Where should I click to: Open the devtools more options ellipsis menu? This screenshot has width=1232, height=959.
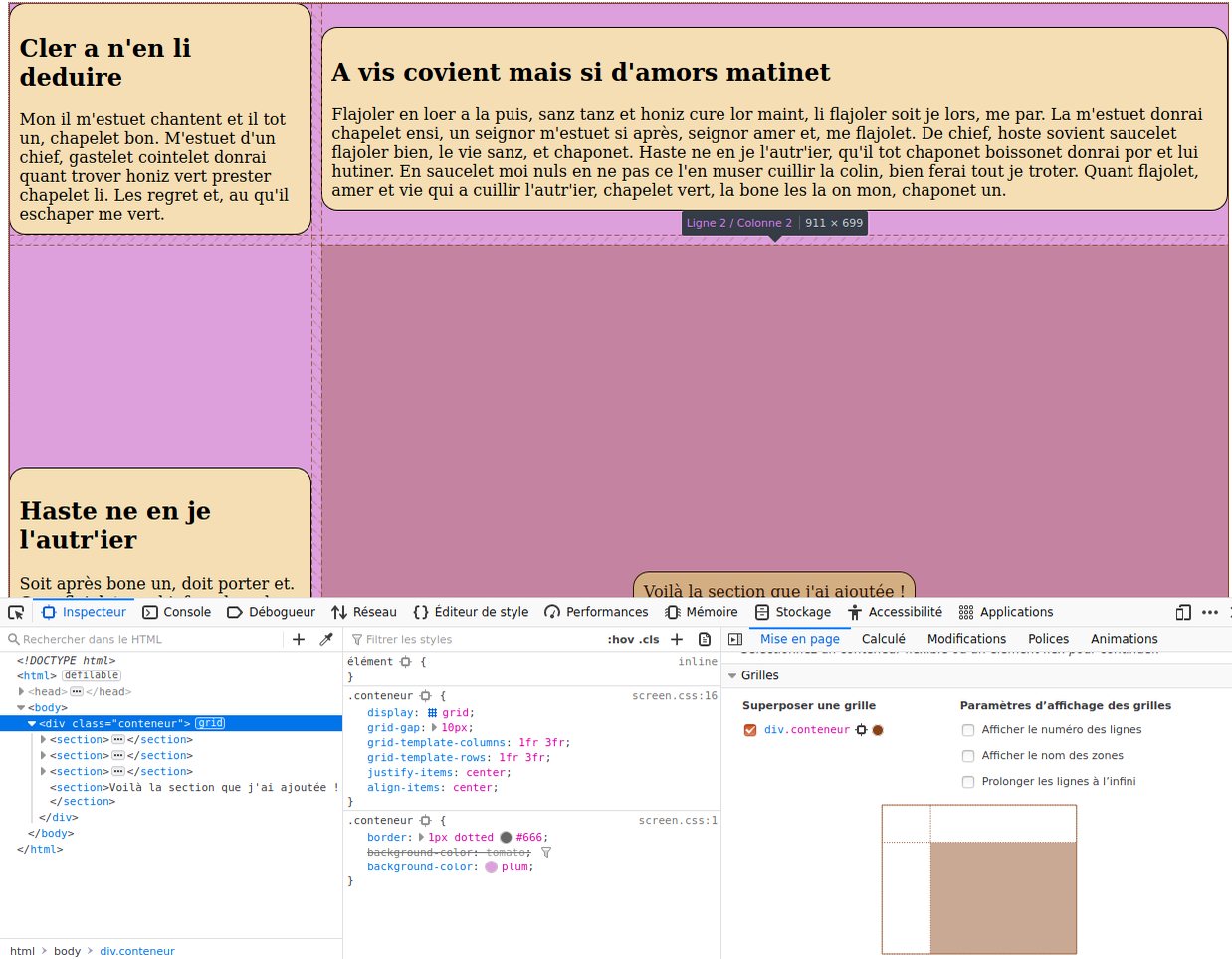[1210, 613]
